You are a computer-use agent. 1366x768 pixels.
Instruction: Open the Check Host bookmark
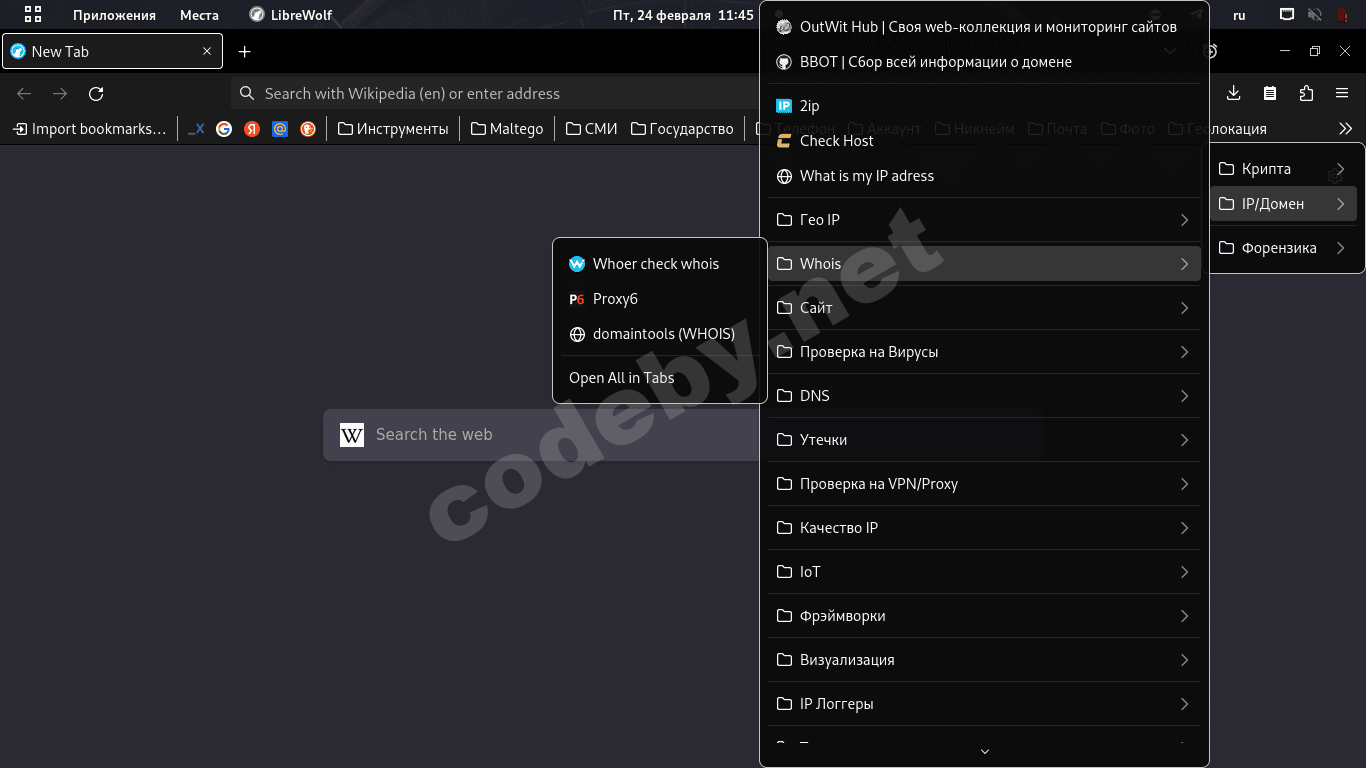point(984,141)
